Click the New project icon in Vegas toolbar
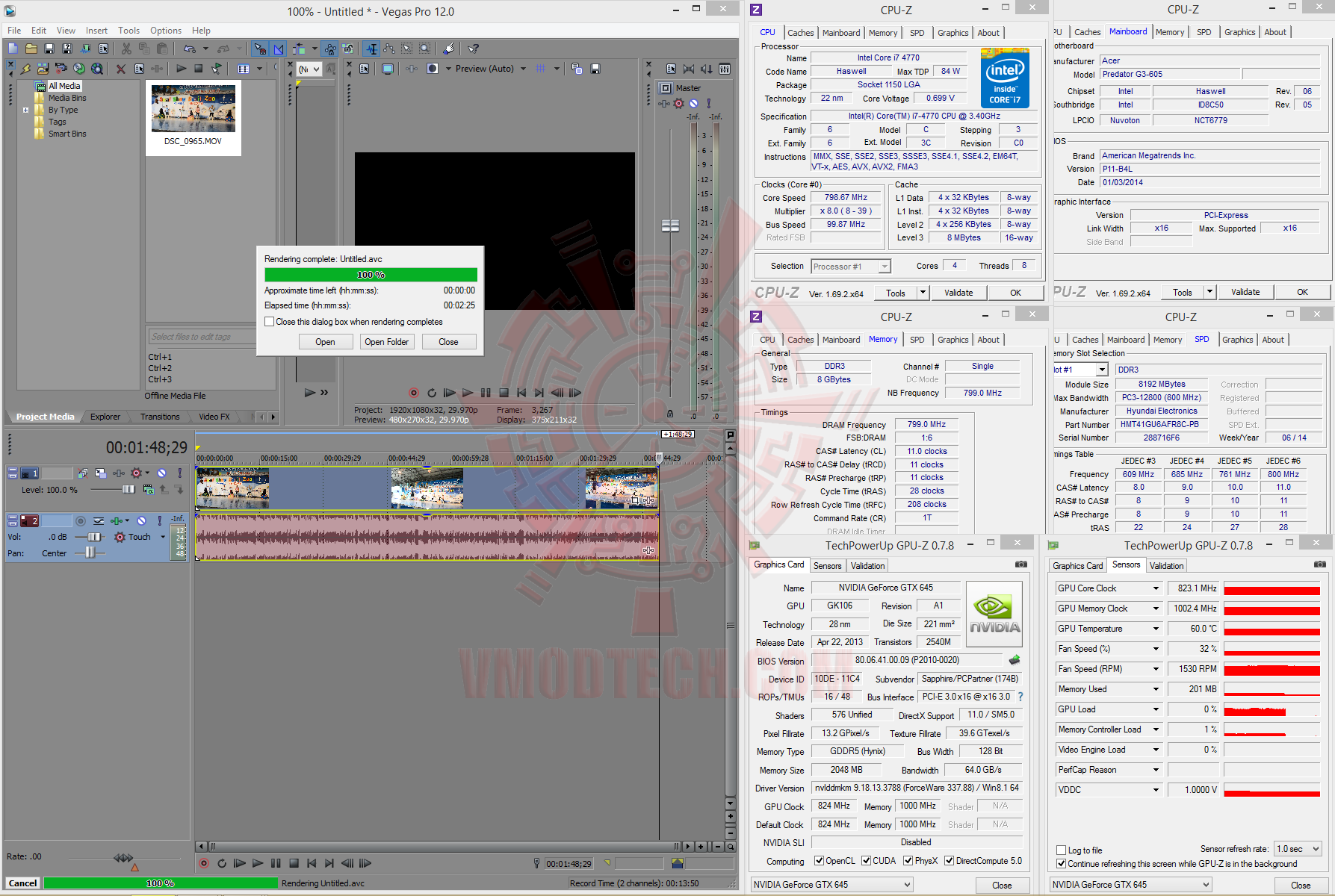Screen dimensions: 1335x896 click(13, 49)
